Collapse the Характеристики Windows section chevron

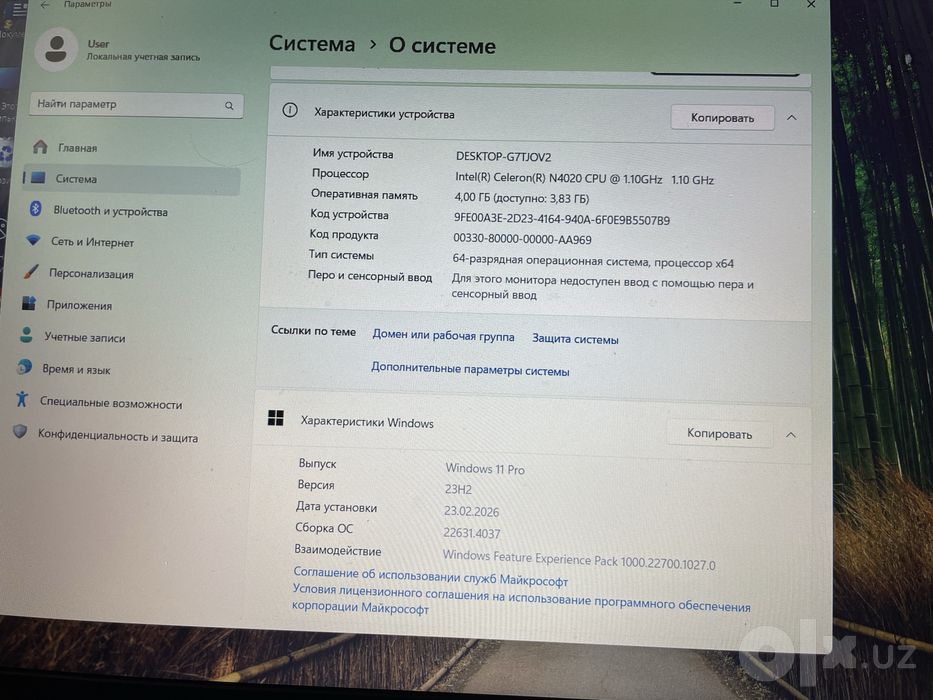coord(791,435)
